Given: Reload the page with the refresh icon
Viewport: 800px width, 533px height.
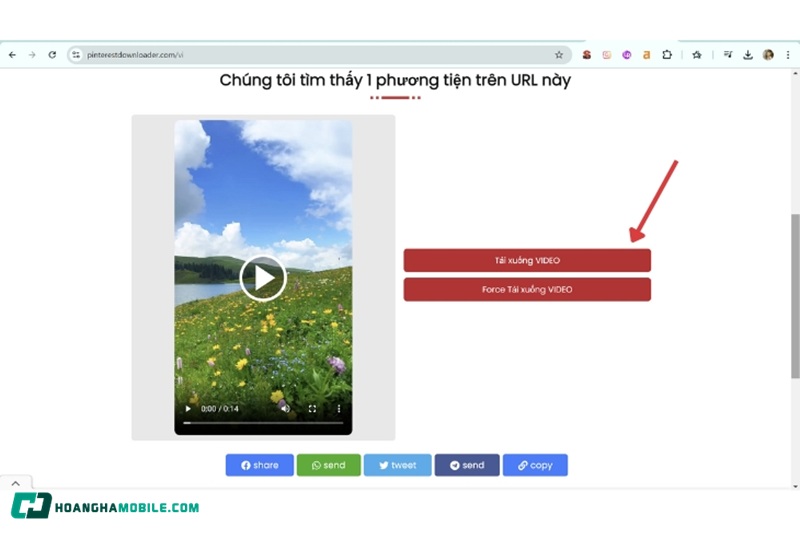Looking at the screenshot, I should tap(52, 55).
